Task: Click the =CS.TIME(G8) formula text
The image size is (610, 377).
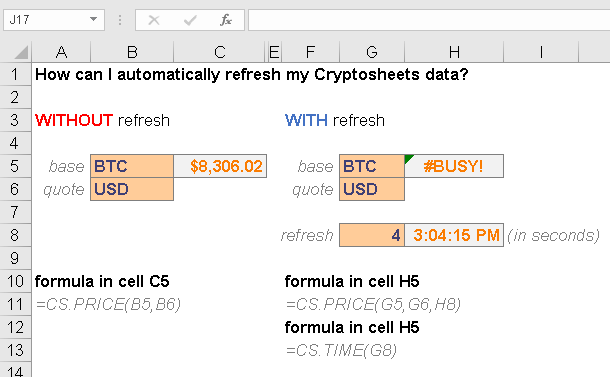Action: pyautogui.click(x=342, y=351)
